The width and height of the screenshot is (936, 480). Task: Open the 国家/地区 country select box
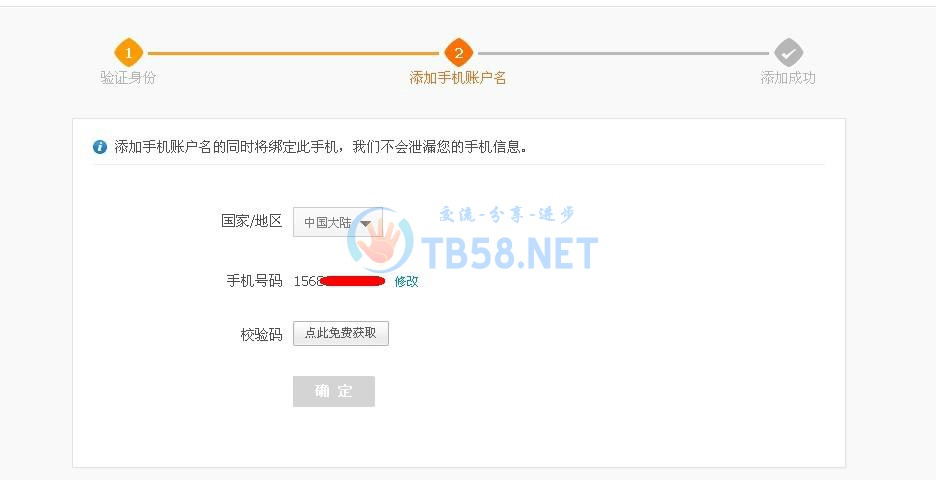click(x=338, y=222)
